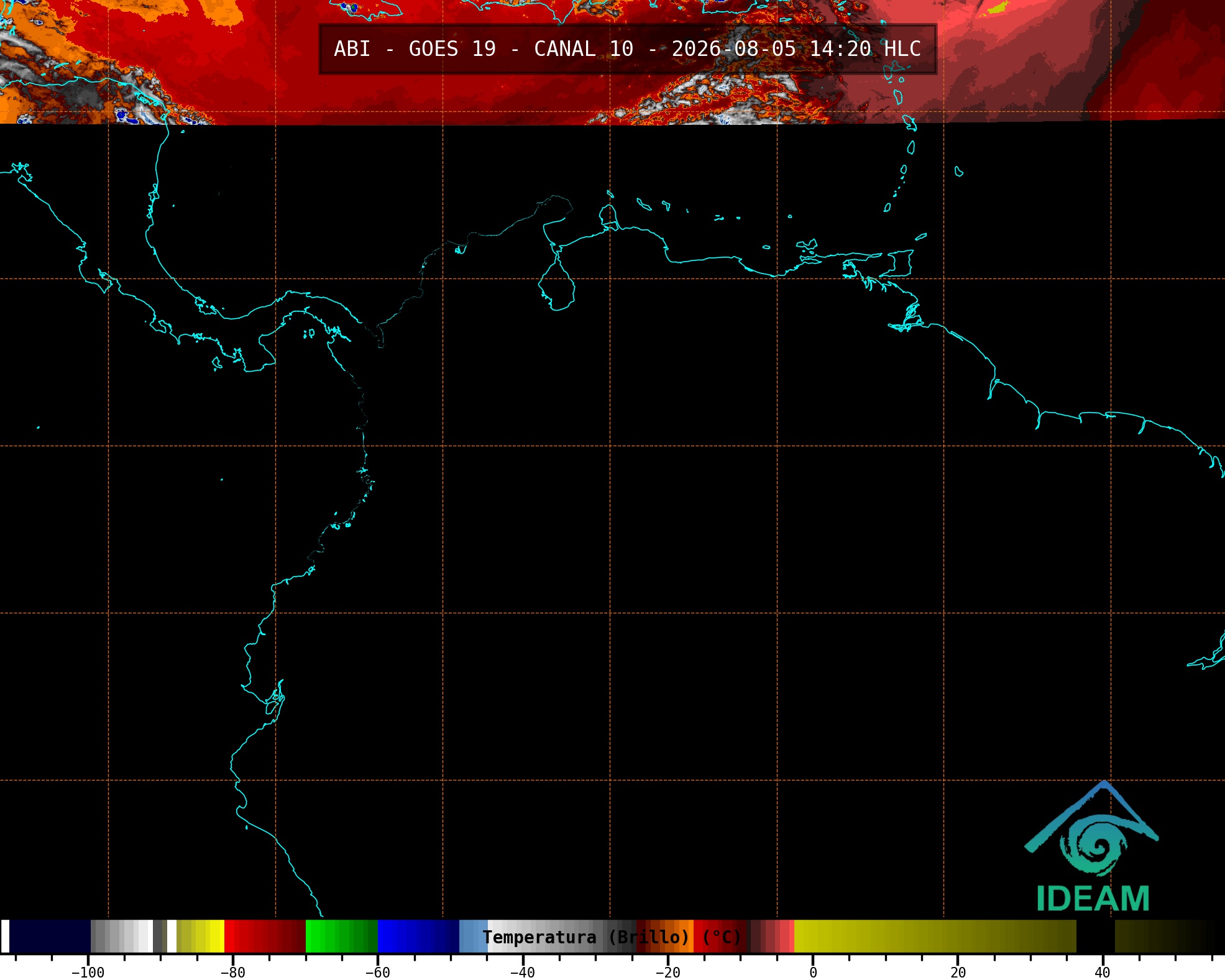Pick the navy segment near -100 on colorbar
The width and height of the screenshot is (1225, 980).
[x=50, y=936]
